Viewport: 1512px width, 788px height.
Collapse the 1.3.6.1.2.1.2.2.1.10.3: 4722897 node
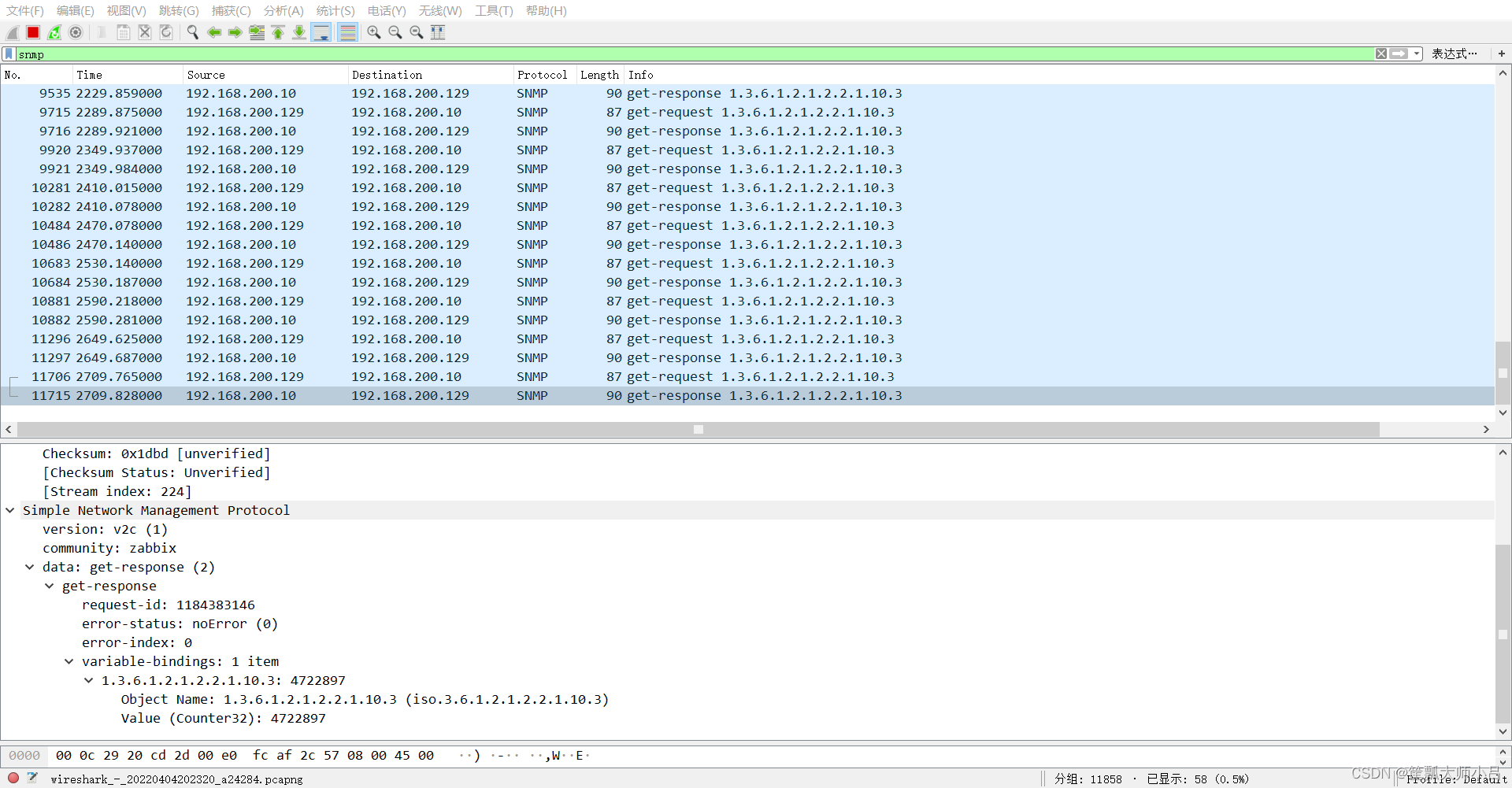pyautogui.click(x=89, y=680)
